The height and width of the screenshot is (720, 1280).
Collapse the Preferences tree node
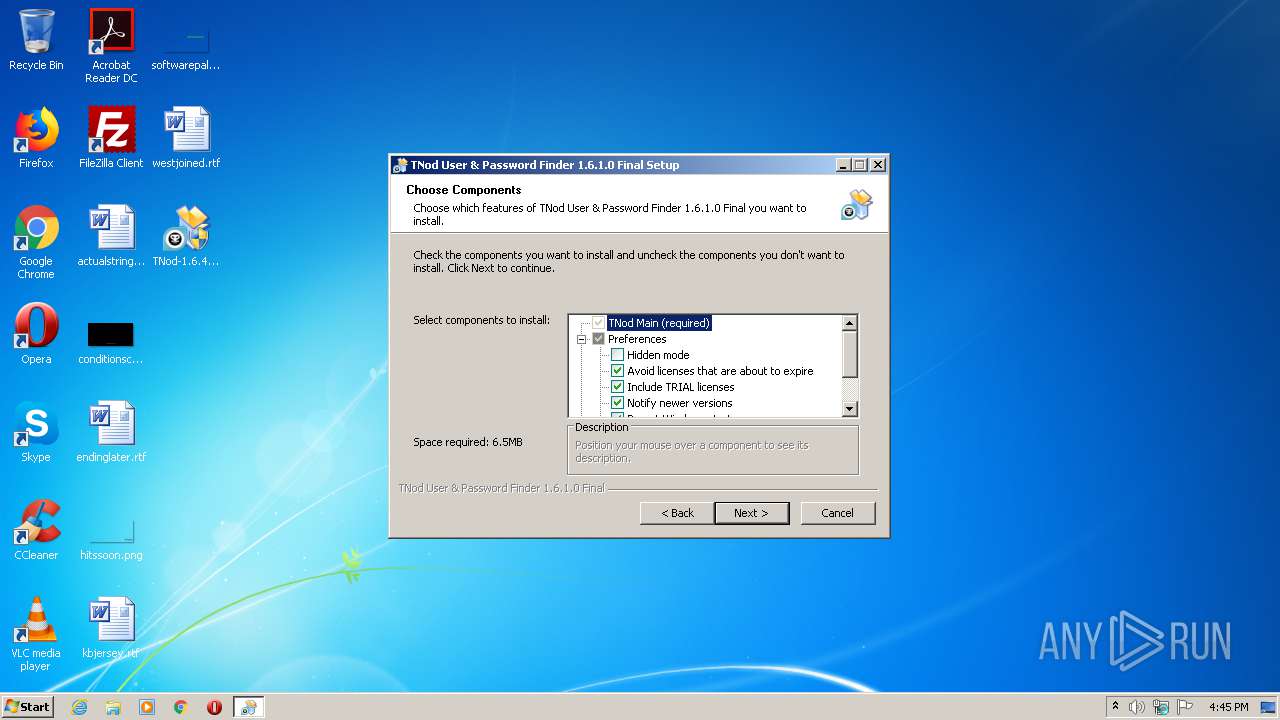(581, 339)
